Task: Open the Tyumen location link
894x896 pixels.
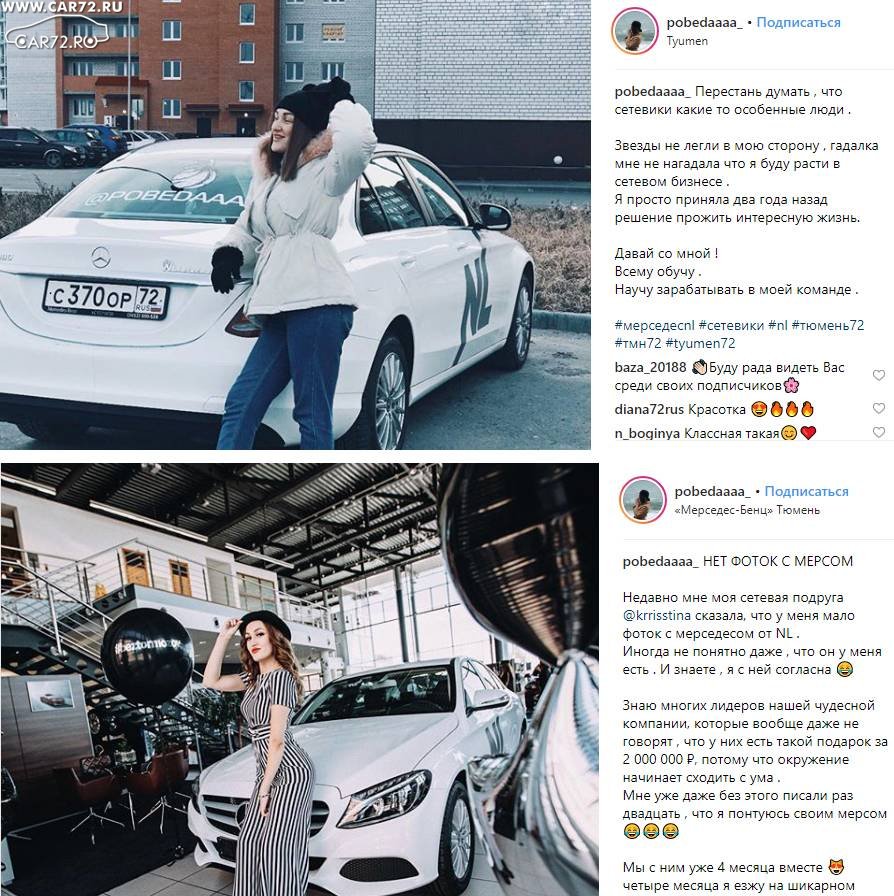Action: 687,41
